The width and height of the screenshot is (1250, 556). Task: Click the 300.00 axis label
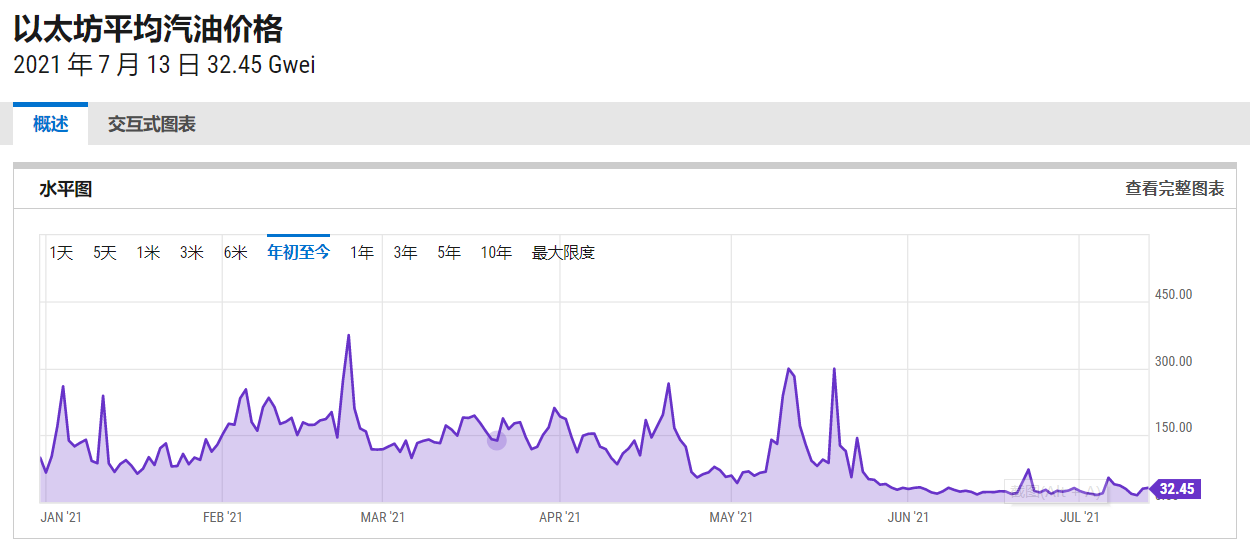[x=1173, y=361]
